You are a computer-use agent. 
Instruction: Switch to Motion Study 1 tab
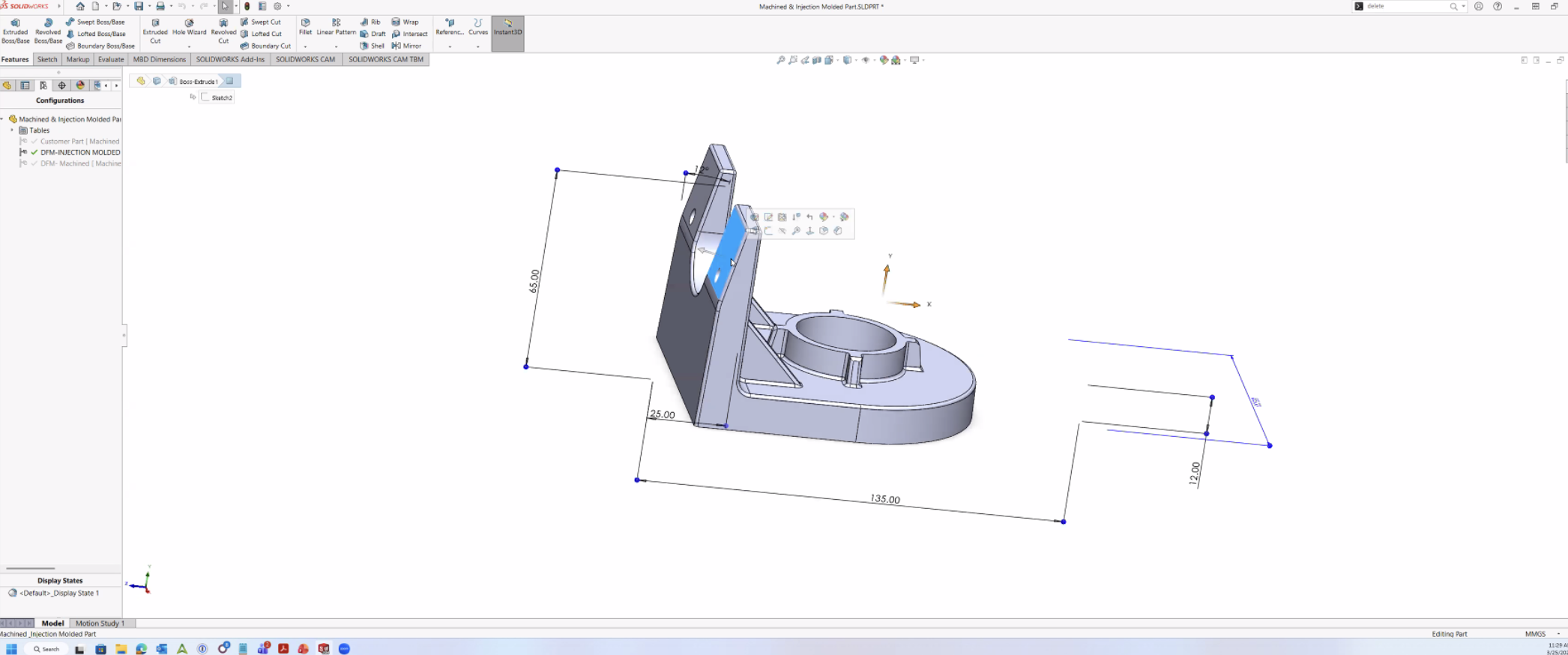(x=100, y=623)
